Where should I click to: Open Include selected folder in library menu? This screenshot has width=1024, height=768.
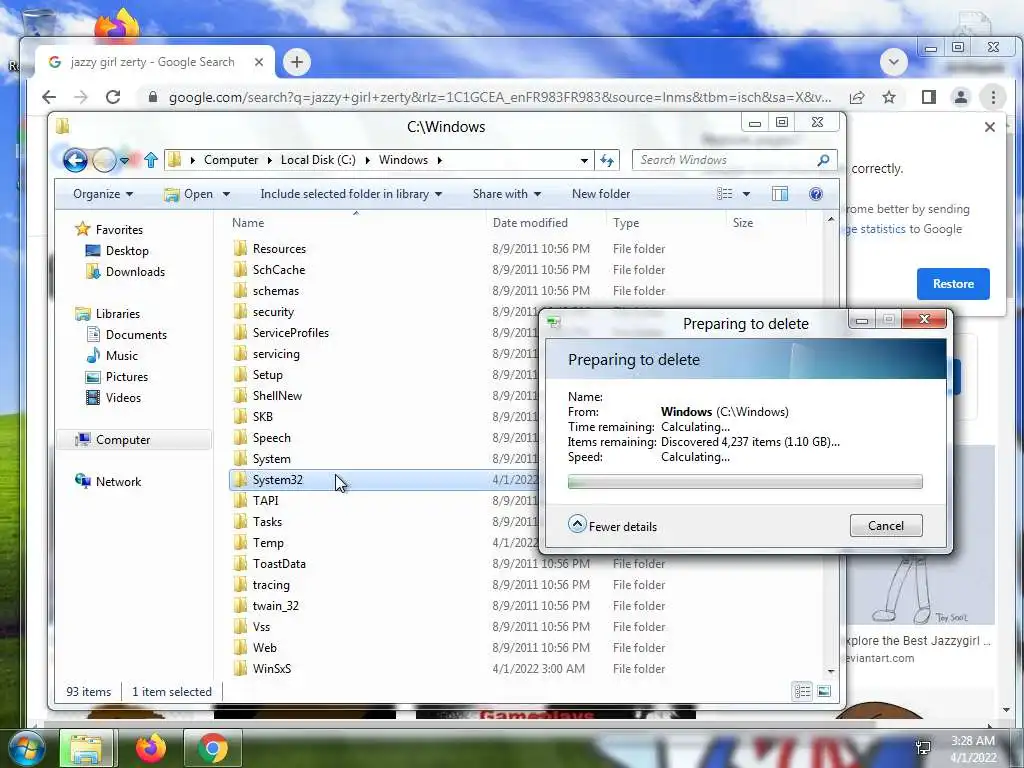pos(351,194)
